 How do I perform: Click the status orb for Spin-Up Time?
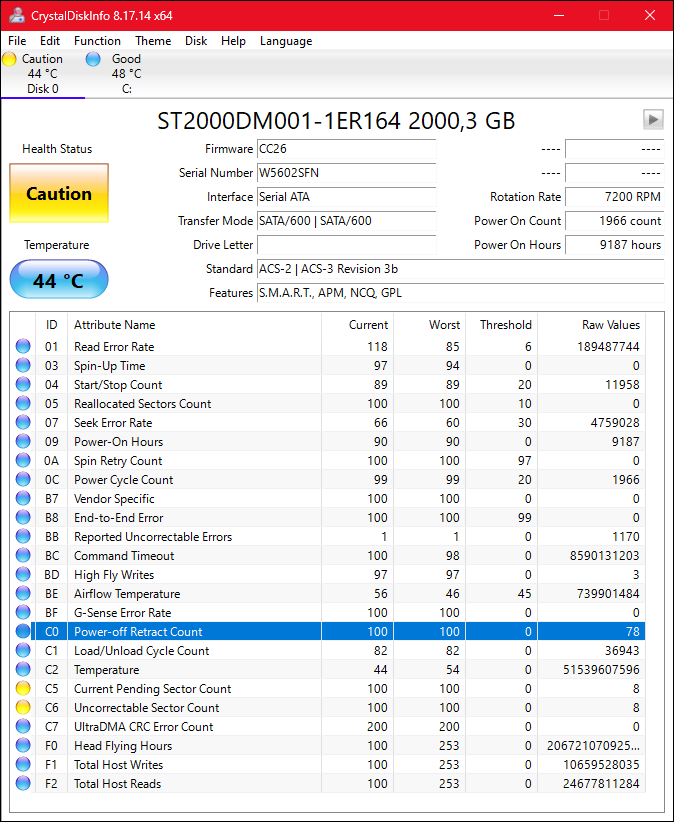[x=23, y=365]
